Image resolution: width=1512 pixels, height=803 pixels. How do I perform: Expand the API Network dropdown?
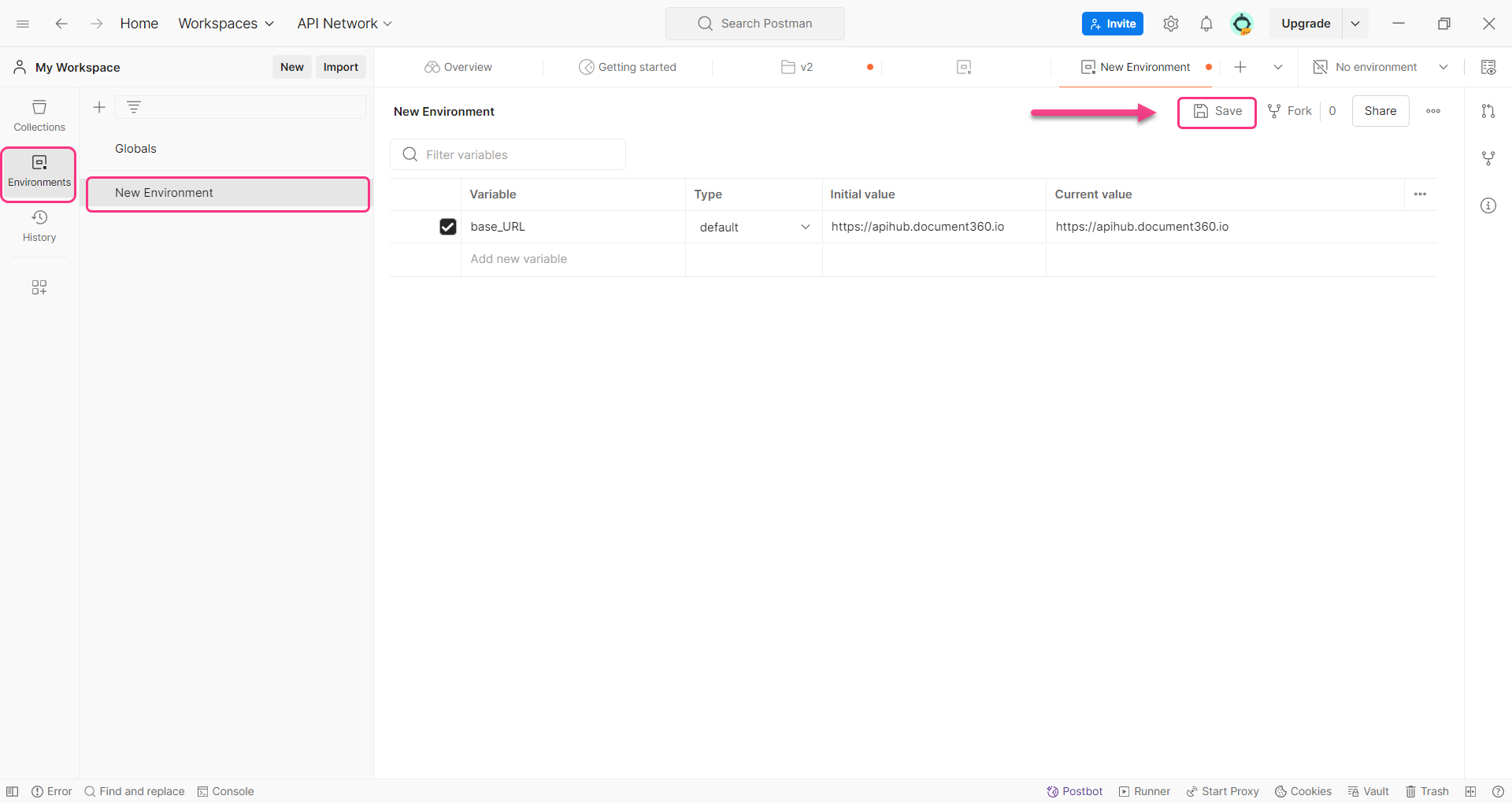[x=344, y=24]
